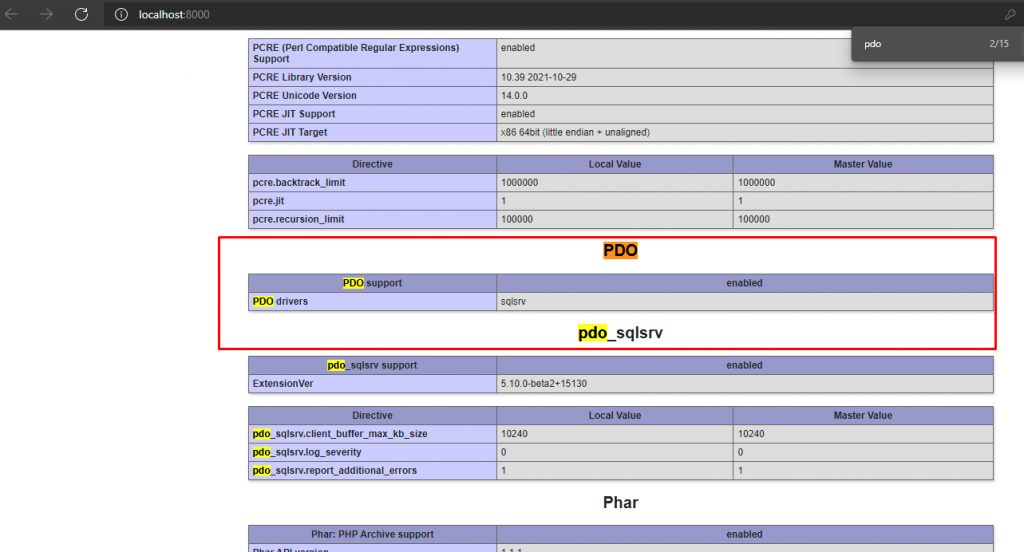Select the sqlsrv PDO drivers value
1024x552 pixels.
pyautogui.click(x=513, y=301)
